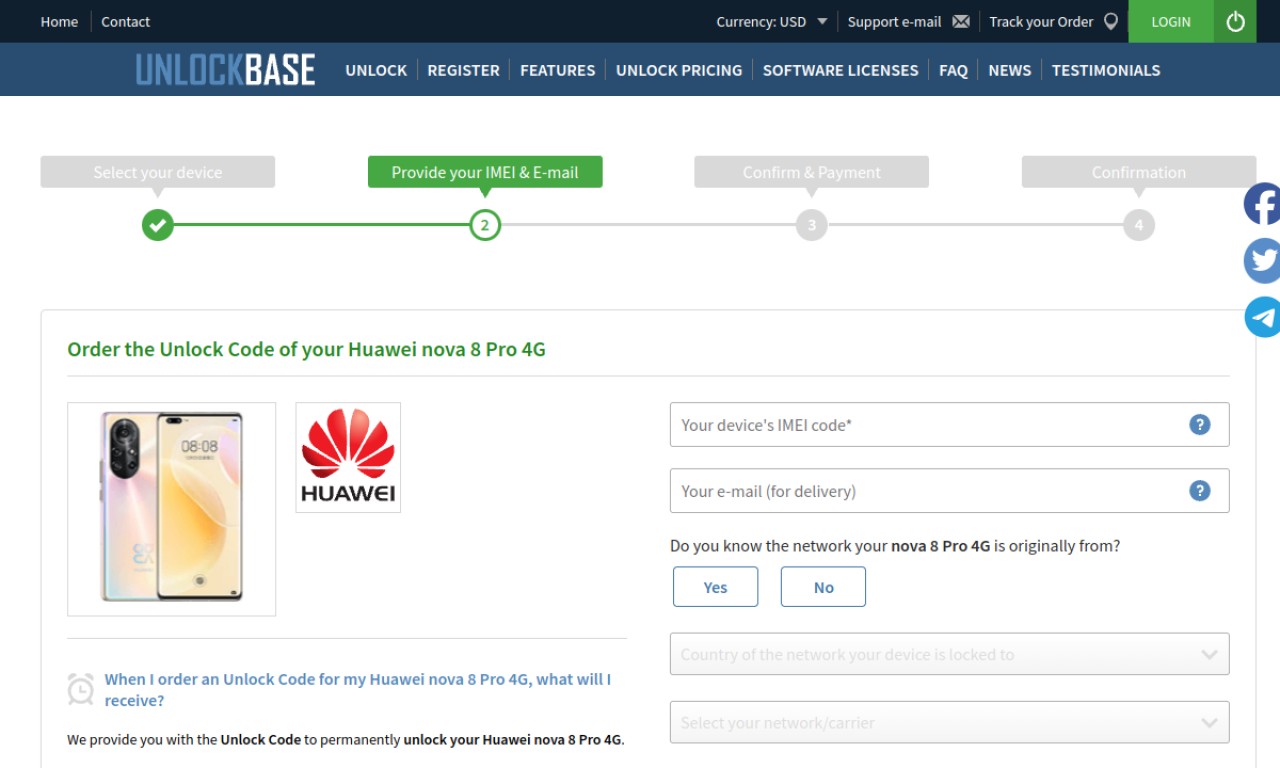
Task: Click the power icon beside Login
Action: coord(1235,21)
